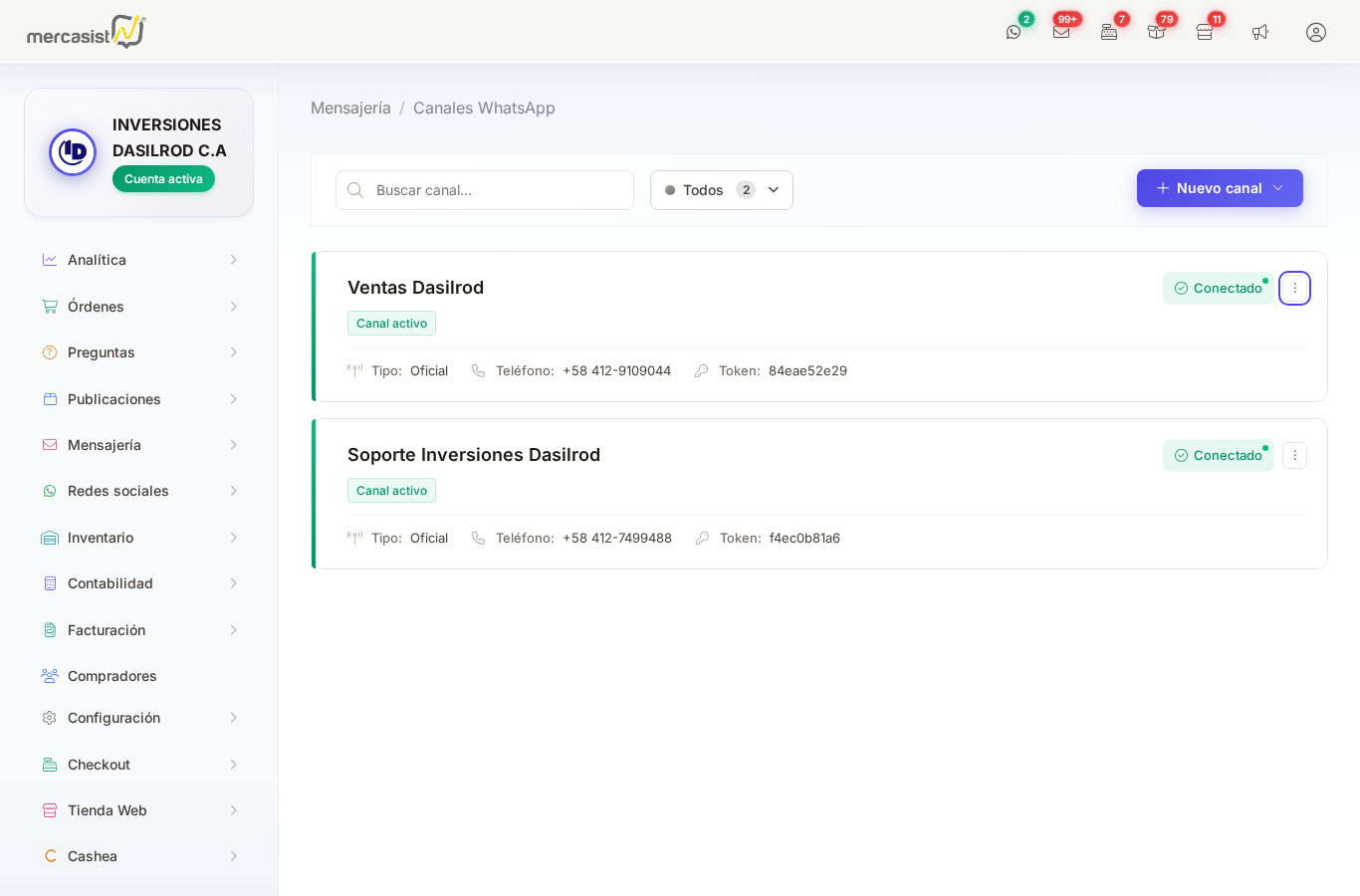
Task: Open WhatsApp notifications icon in header
Action: [x=1014, y=32]
